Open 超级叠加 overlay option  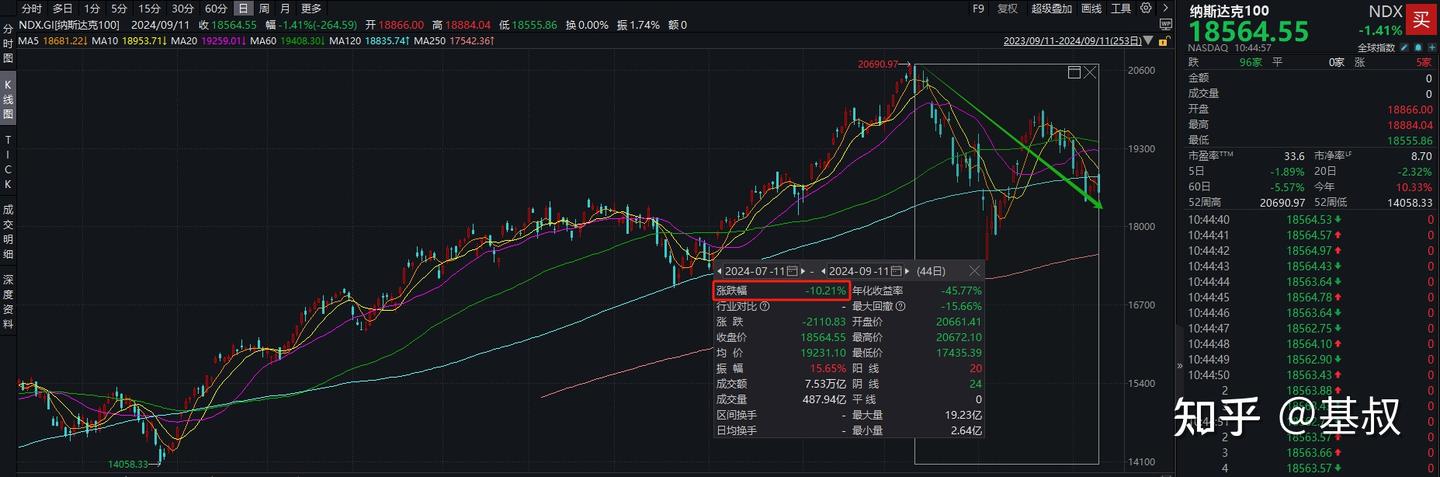pyautogui.click(x=1052, y=8)
